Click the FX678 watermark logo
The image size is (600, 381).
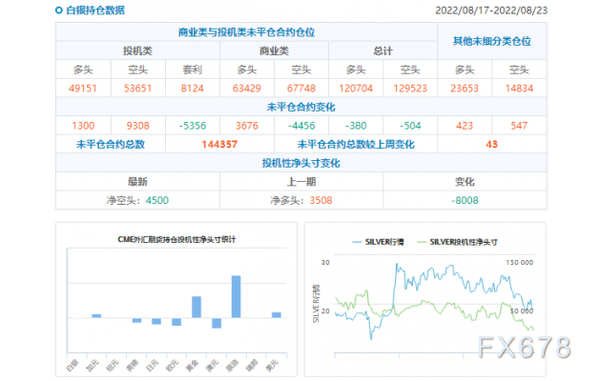pos(524,347)
